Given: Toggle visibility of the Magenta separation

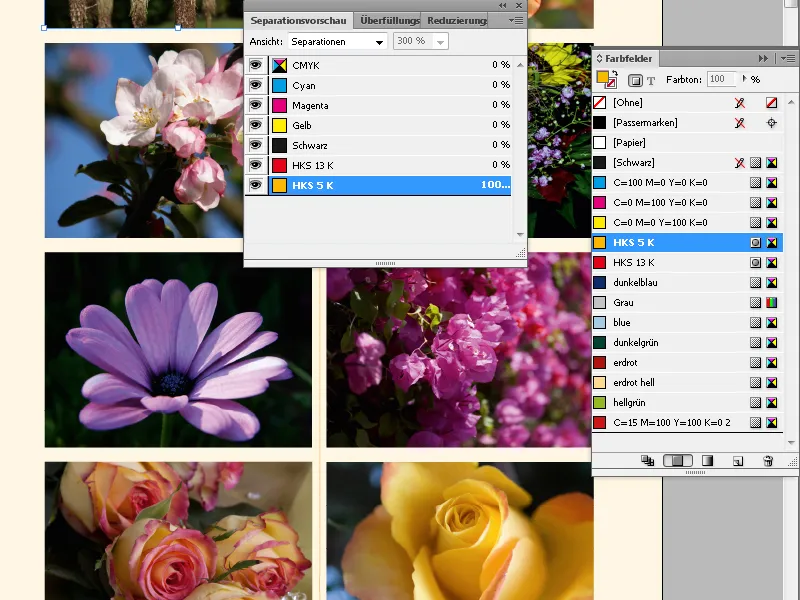Looking at the screenshot, I should click(x=258, y=104).
